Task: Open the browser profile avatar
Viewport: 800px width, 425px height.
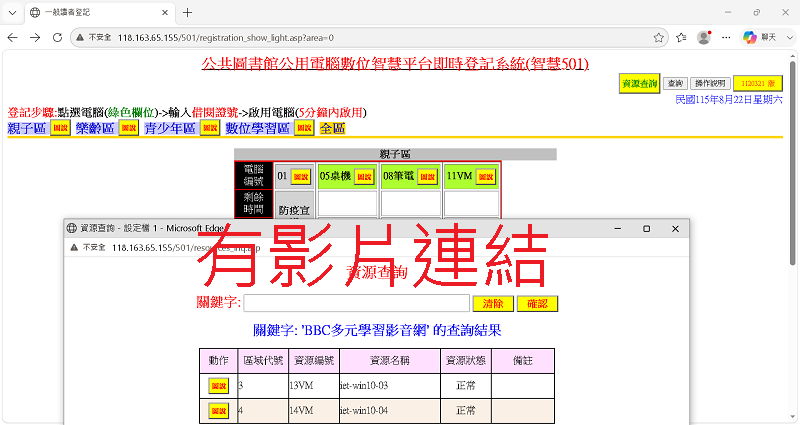Action: point(704,37)
